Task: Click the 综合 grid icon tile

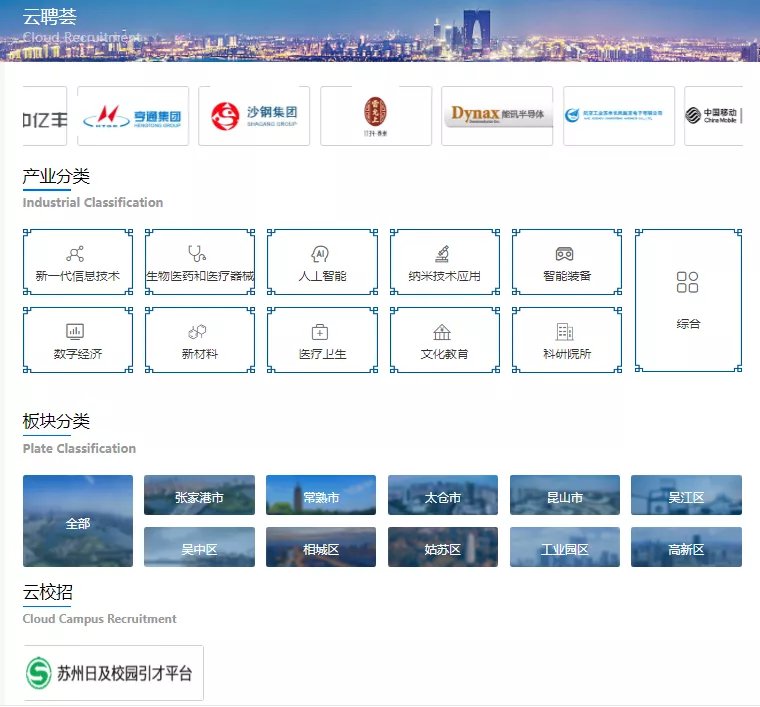Action: (688, 300)
